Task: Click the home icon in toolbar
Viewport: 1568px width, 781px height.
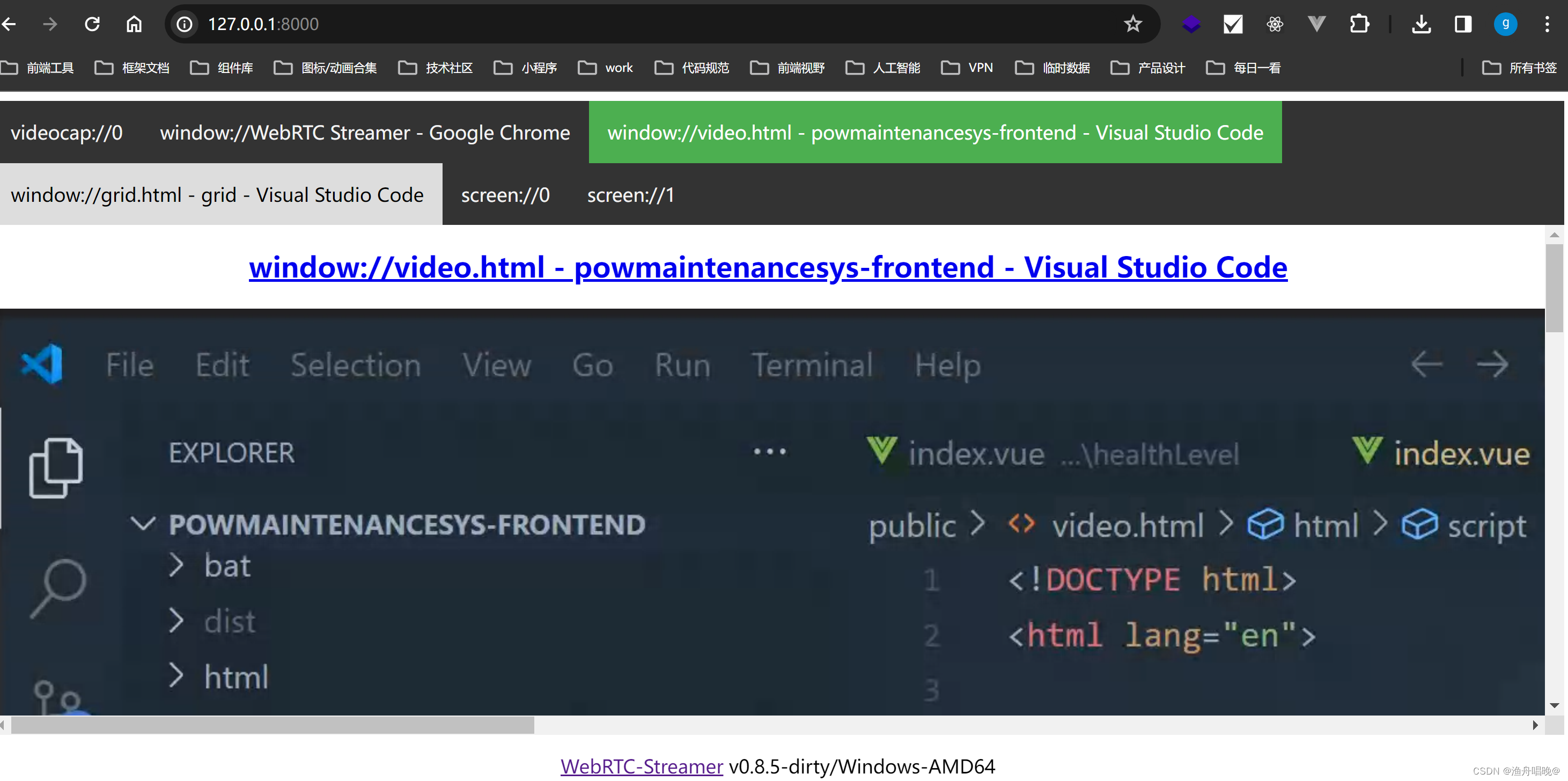Action: pos(134,24)
